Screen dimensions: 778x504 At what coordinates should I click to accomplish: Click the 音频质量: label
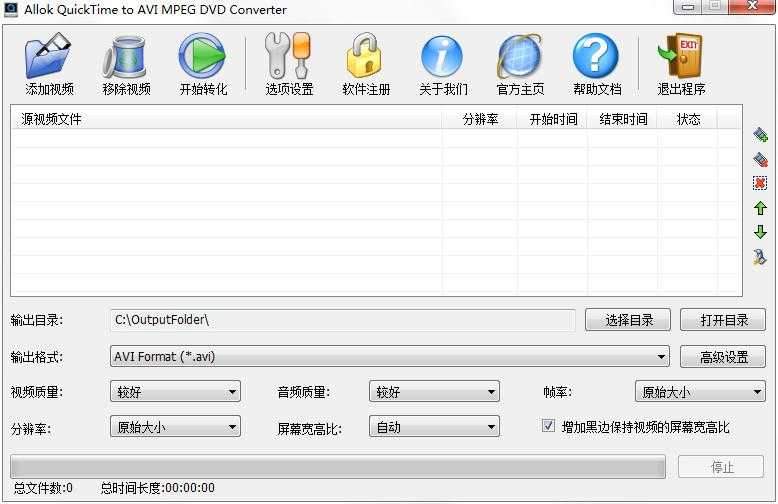303,392
